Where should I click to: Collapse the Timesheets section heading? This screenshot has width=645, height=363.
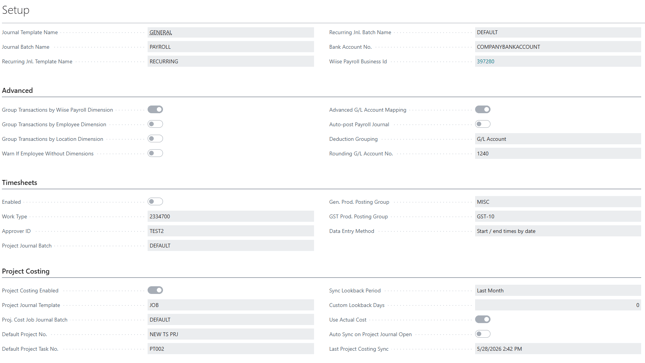(19, 183)
